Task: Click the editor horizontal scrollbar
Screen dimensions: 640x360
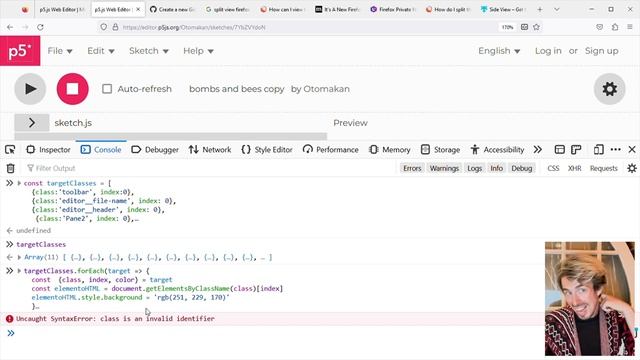Action: tap(171, 136)
